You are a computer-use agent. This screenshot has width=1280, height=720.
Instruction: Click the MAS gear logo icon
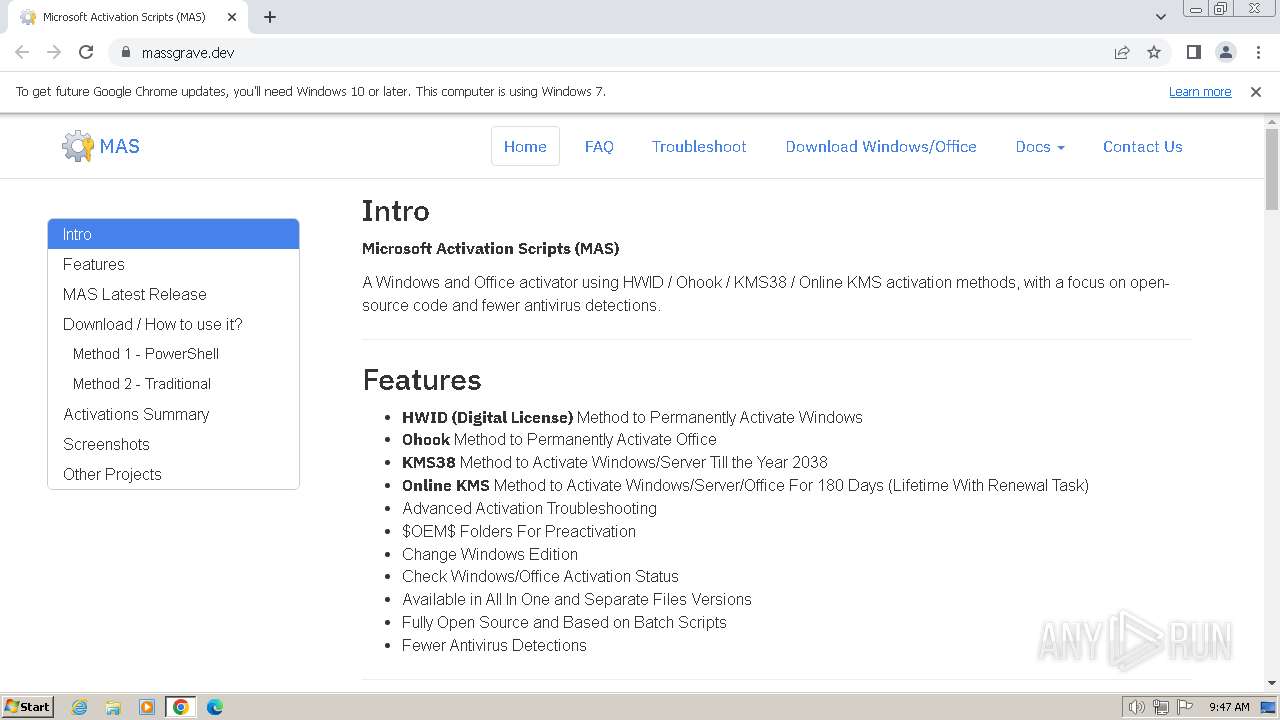[77, 146]
